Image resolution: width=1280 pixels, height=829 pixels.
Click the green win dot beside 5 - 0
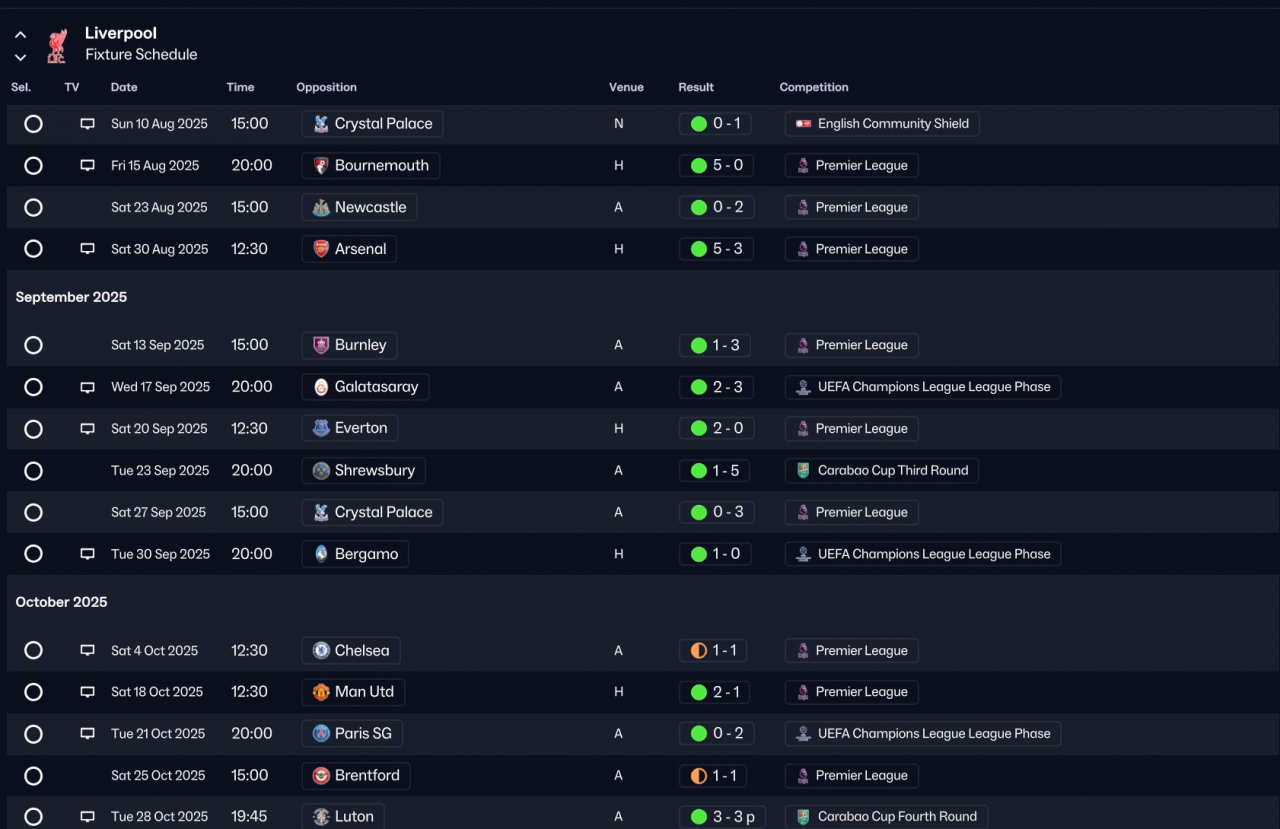click(x=699, y=166)
